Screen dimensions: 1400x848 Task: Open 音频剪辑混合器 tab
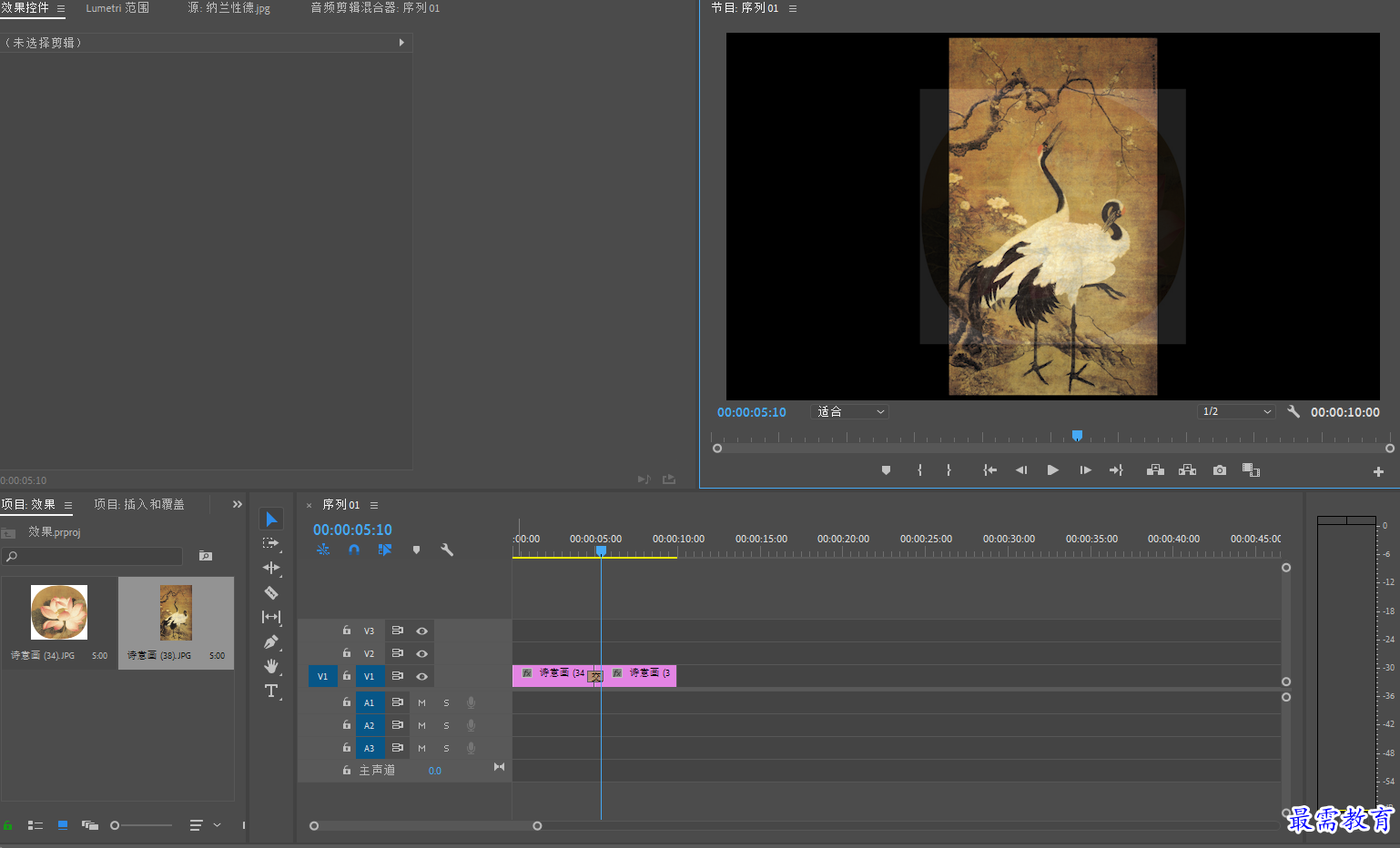[375, 8]
